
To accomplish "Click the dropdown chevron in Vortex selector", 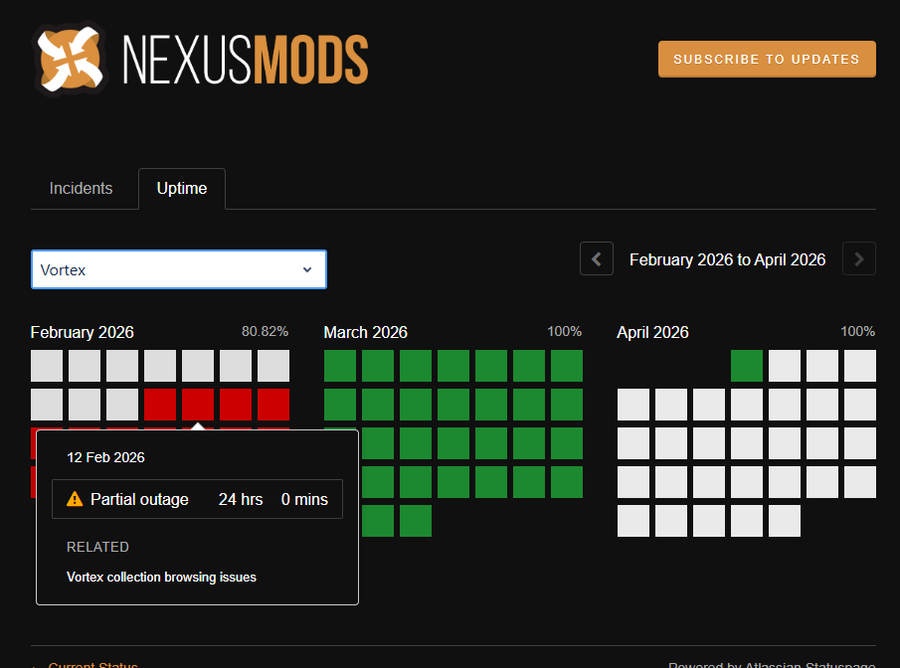I will (x=308, y=270).
